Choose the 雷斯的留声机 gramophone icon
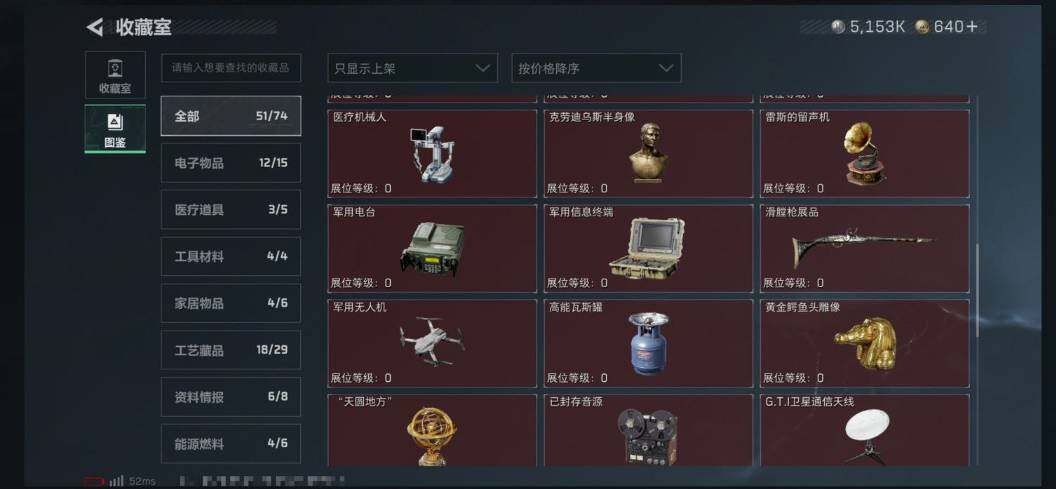The image size is (1056, 489). tap(863, 154)
